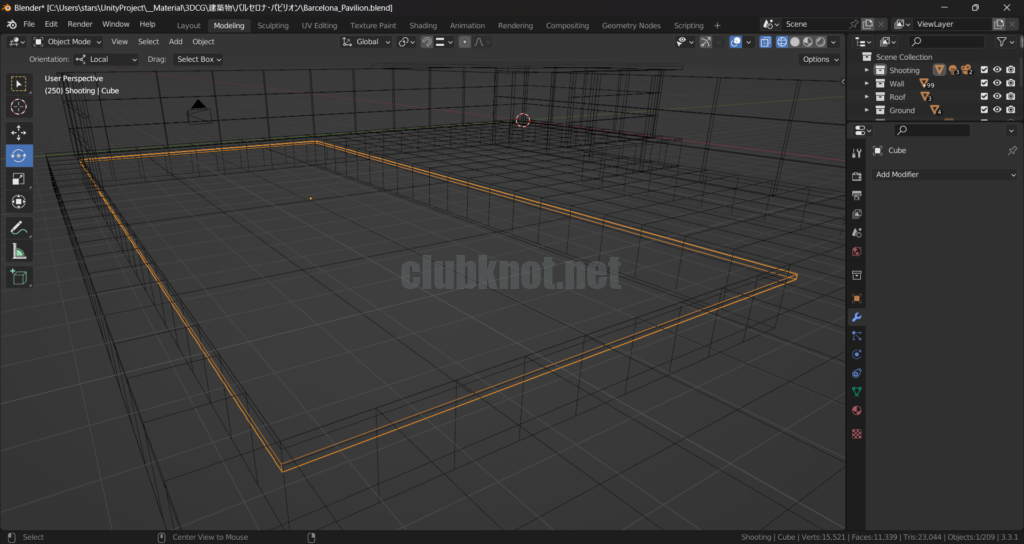Image resolution: width=1024 pixels, height=544 pixels.
Task: Open the Material properties tab icon
Action: (x=857, y=411)
